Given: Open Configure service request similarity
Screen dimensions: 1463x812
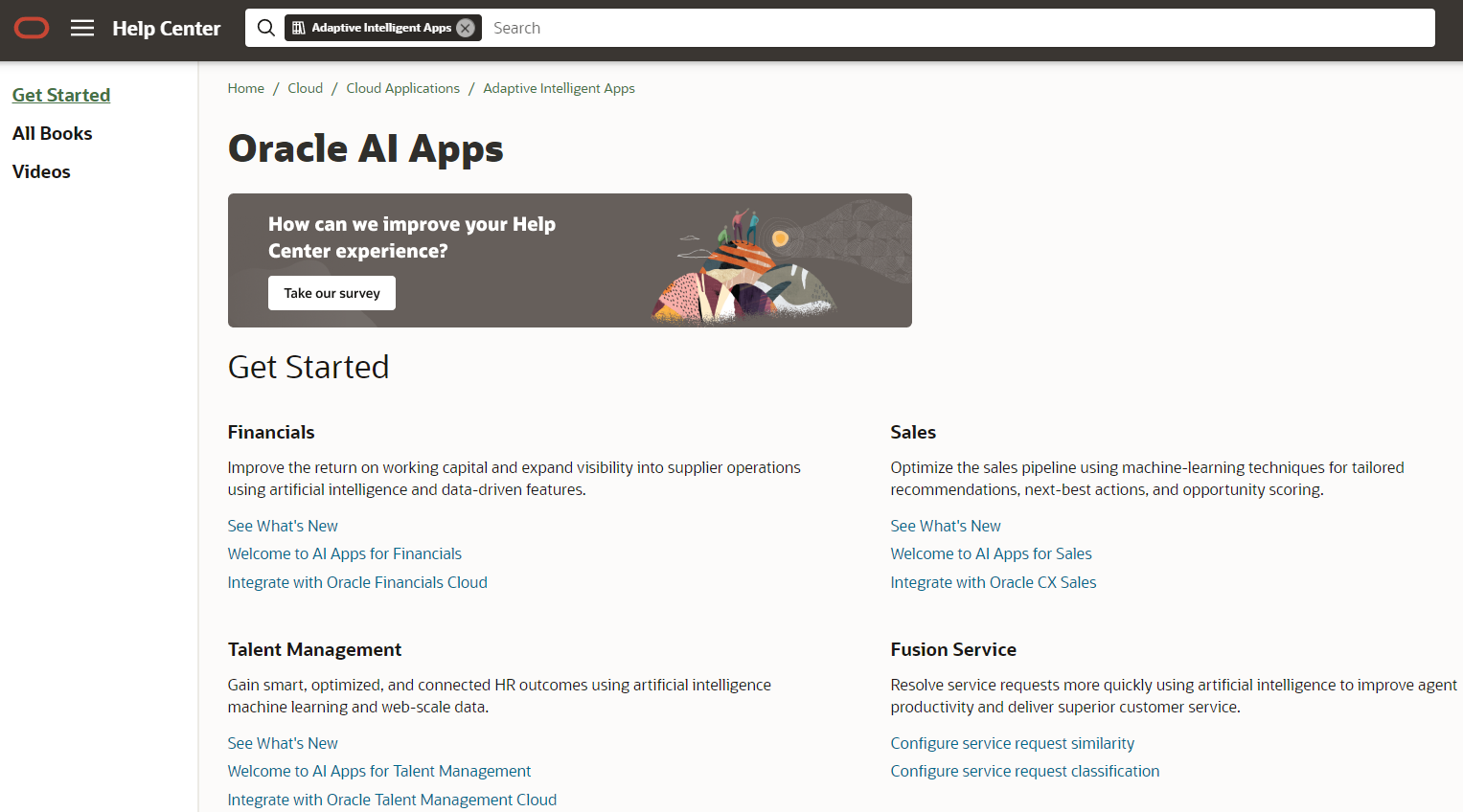Looking at the screenshot, I should [x=1012, y=743].
